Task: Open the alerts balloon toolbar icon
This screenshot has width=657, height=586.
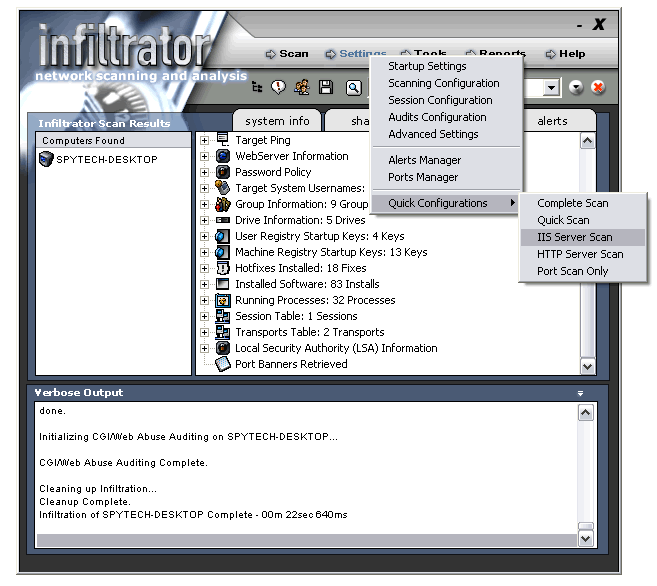Action: [x=278, y=87]
